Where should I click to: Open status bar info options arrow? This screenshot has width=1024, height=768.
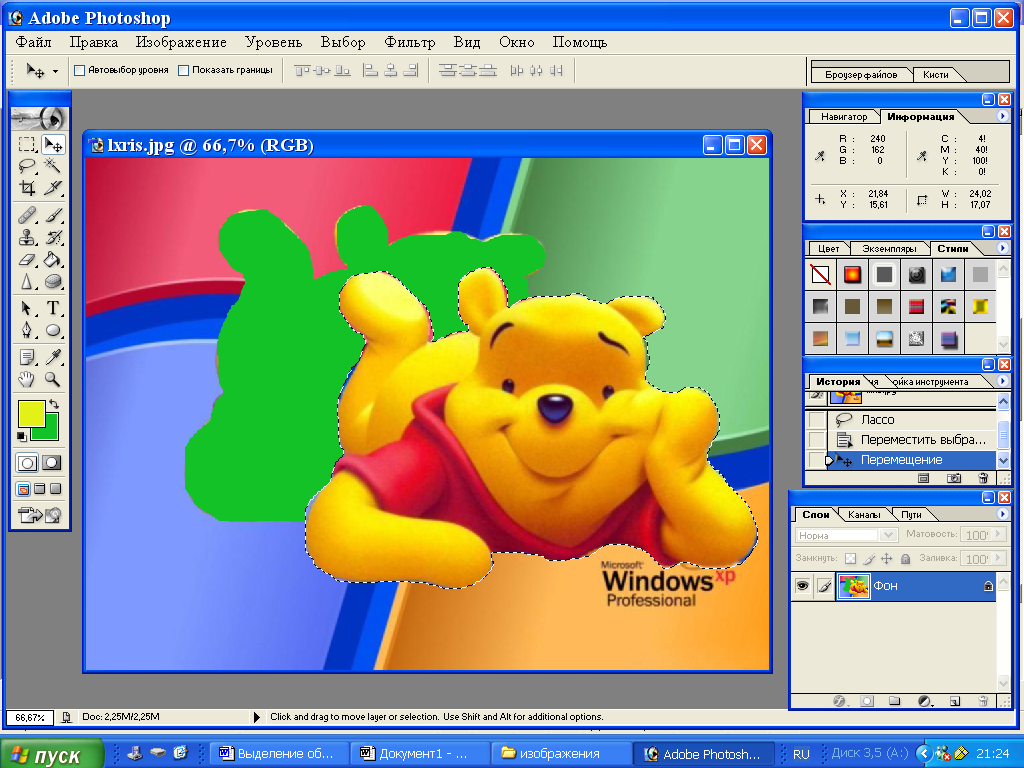(256, 717)
